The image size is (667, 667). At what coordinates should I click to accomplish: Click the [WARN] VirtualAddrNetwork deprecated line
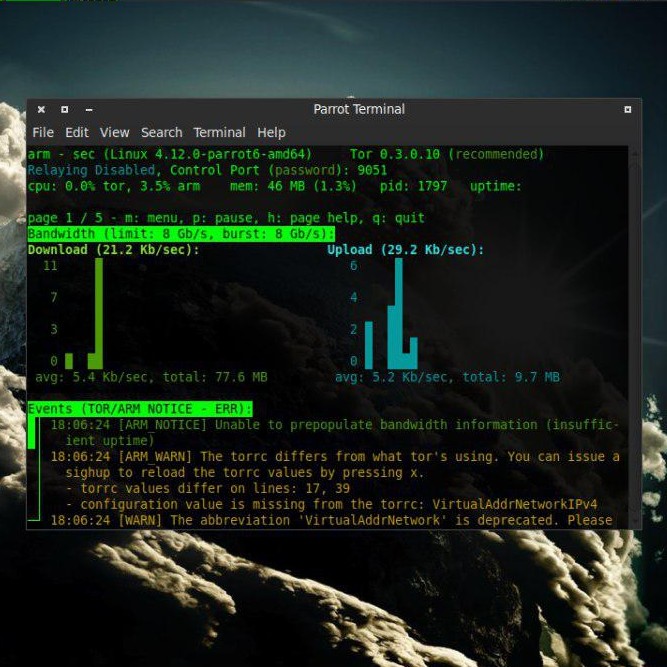pos(331,520)
